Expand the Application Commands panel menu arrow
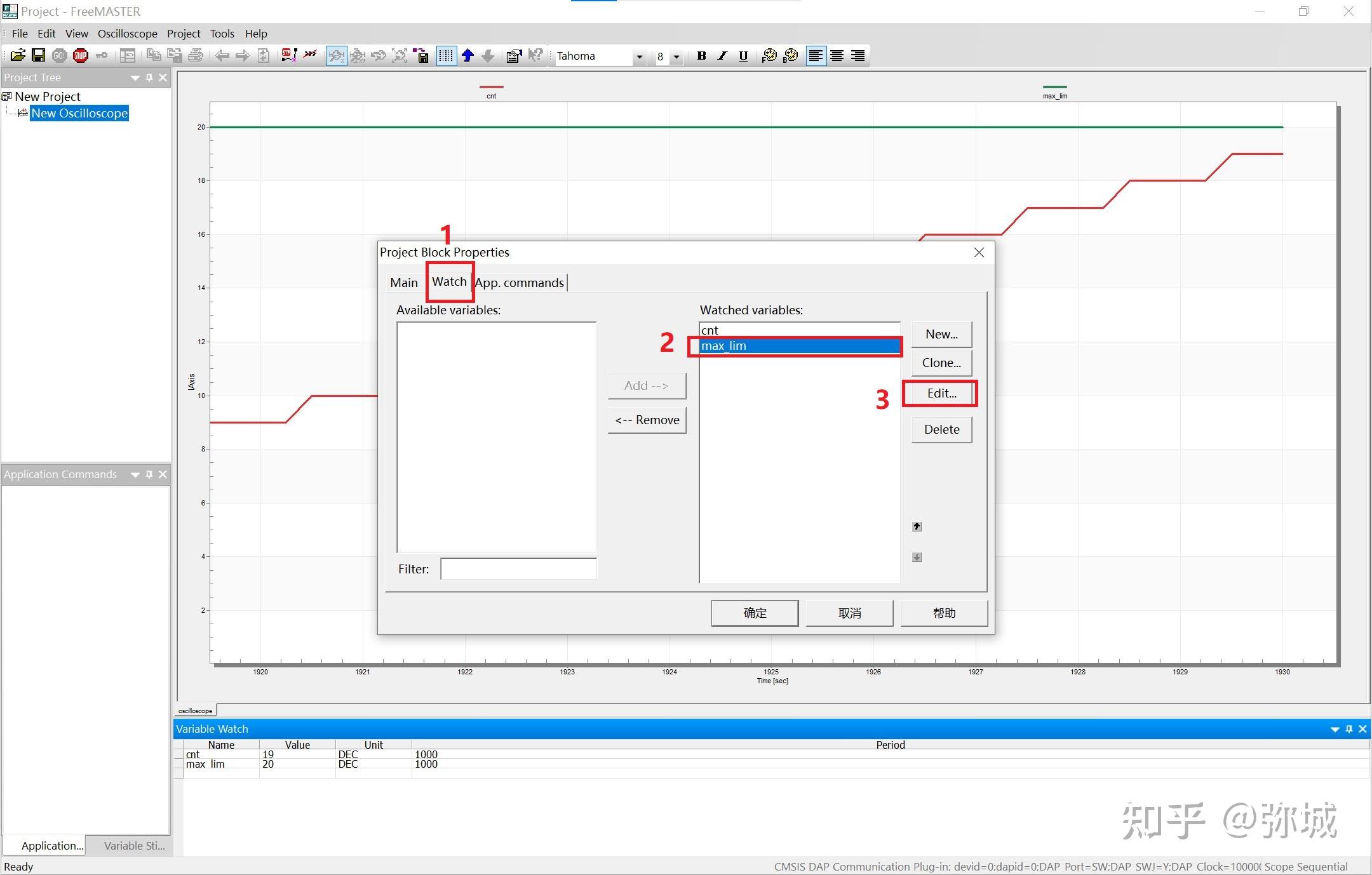Screen dimensions: 1372x875 coord(135,474)
